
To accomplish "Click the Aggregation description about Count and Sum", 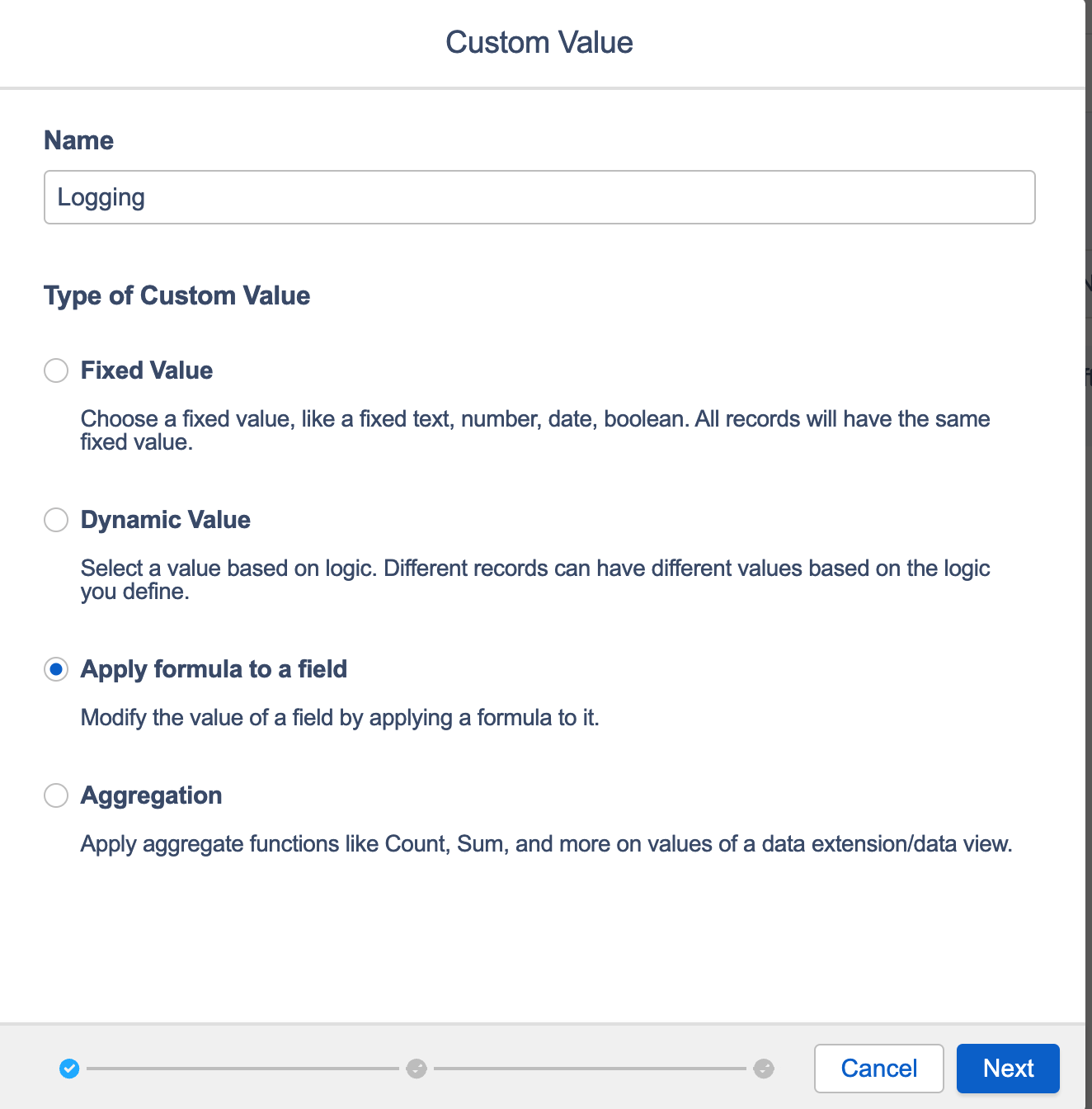I will [x=546, y=844].
